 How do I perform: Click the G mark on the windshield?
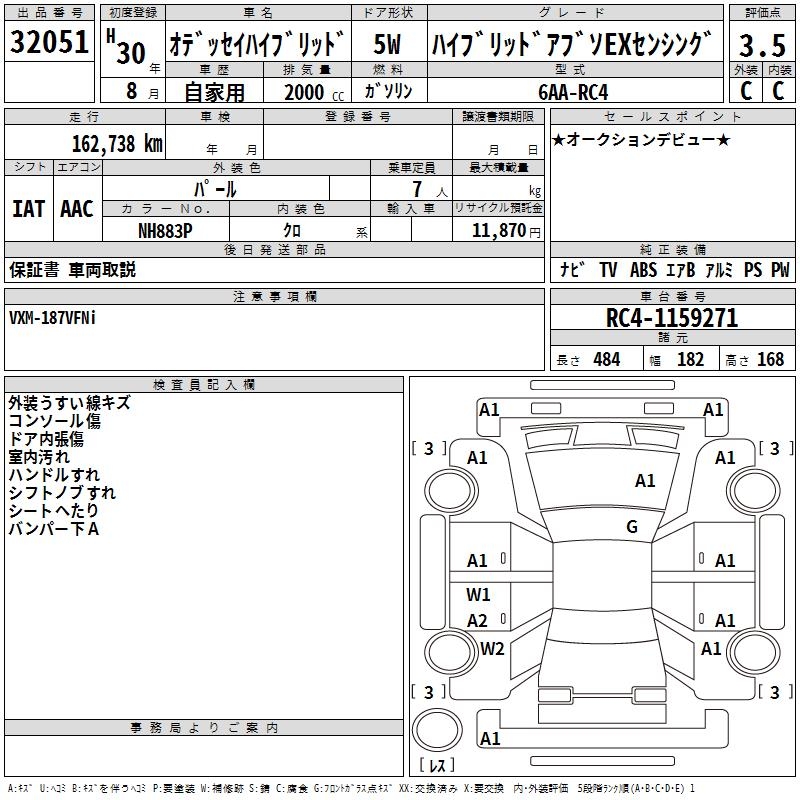click(x=631, y=527)
